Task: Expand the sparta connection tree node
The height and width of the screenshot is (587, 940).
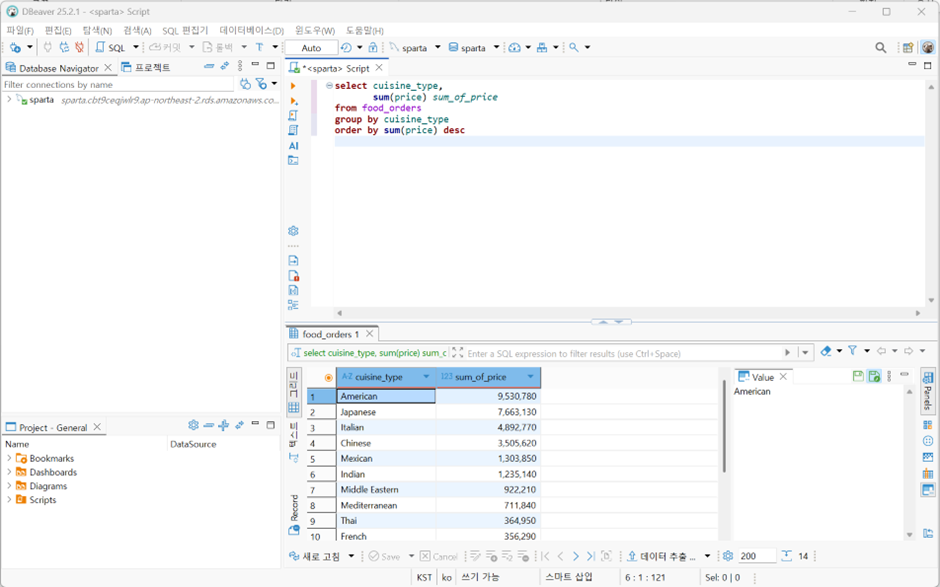Action: click(9, 100)
